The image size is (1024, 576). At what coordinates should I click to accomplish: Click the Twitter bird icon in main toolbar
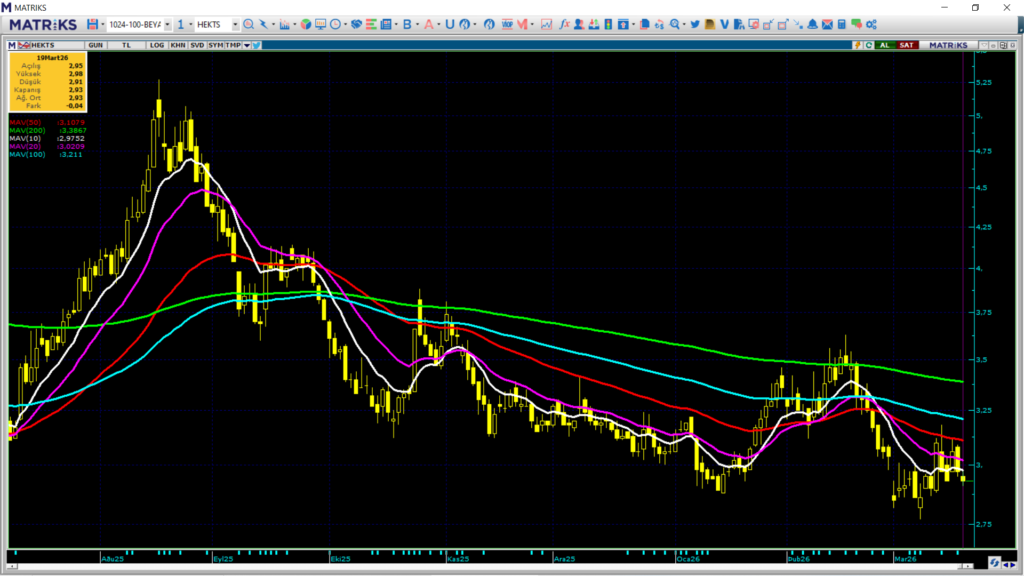695,24
